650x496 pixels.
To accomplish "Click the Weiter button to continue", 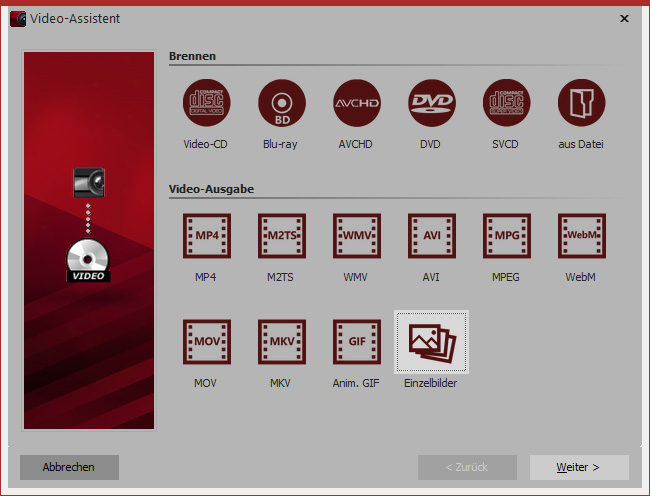I will [x=579, y=467].
